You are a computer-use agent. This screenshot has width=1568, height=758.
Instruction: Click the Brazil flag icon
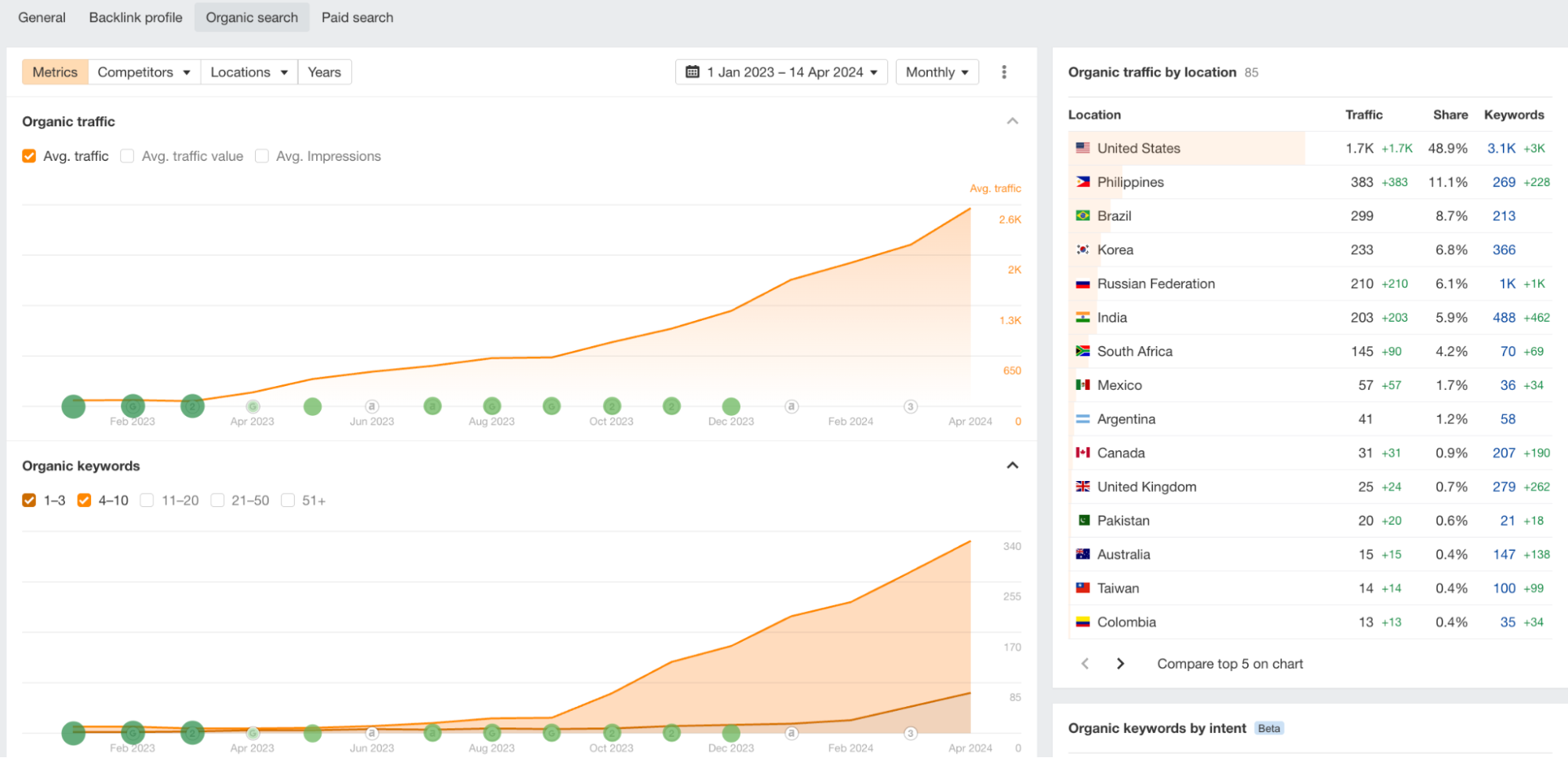[1082, 215]
